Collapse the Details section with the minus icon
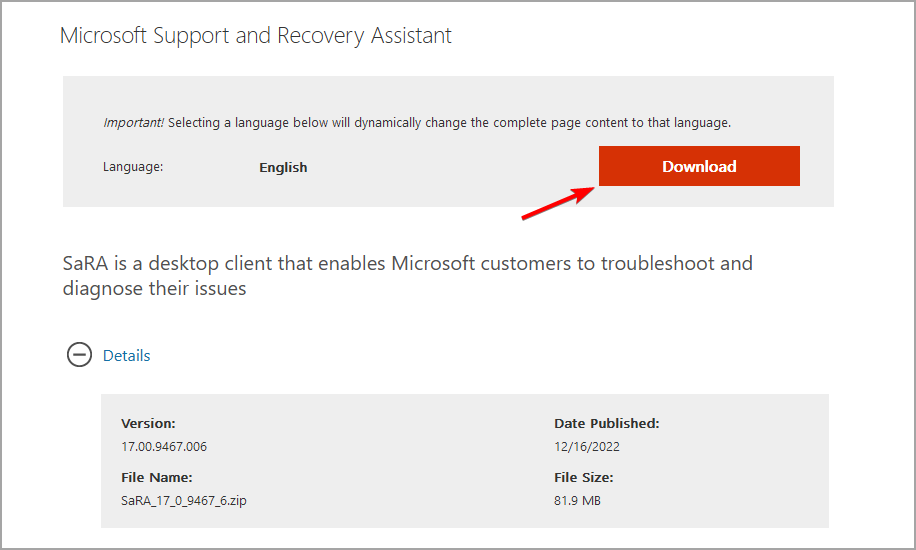This screenshot has height=550, width=916. coord(79,355)
